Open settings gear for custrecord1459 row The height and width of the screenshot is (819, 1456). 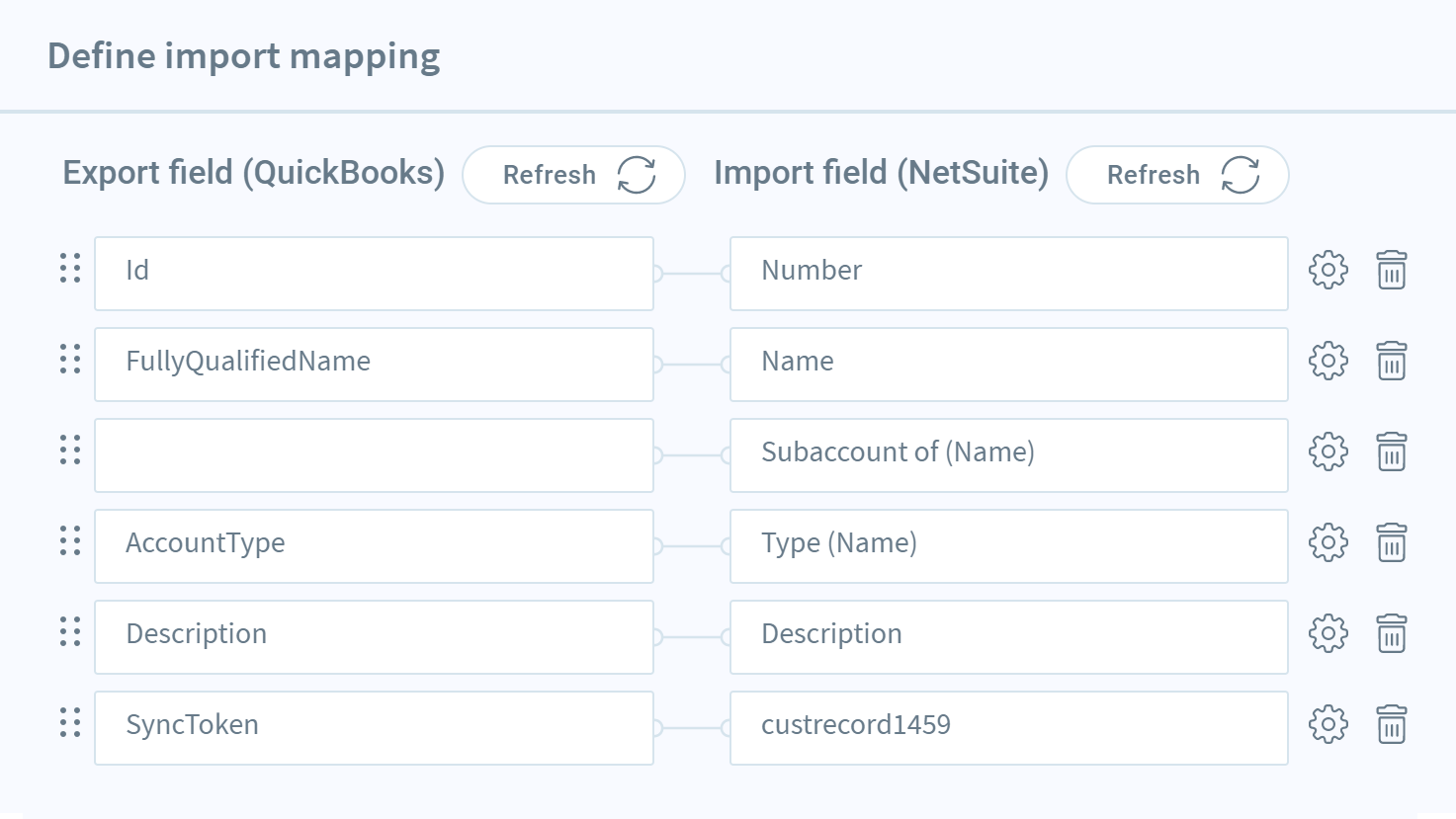pos(1328,724)
